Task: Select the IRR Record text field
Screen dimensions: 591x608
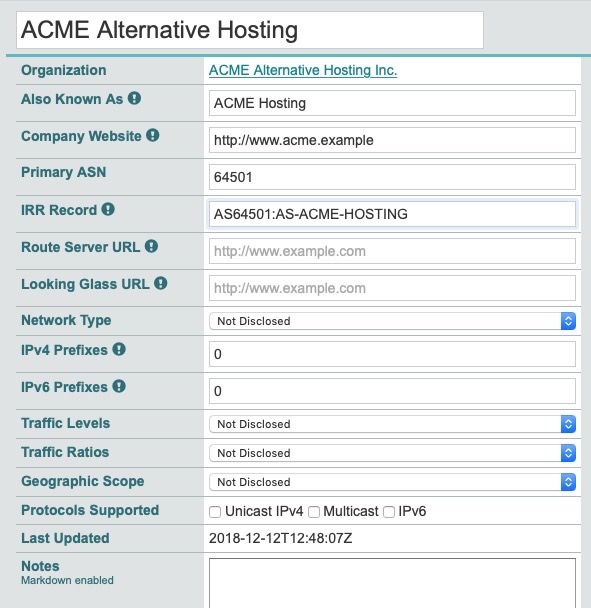Action: 392,214
